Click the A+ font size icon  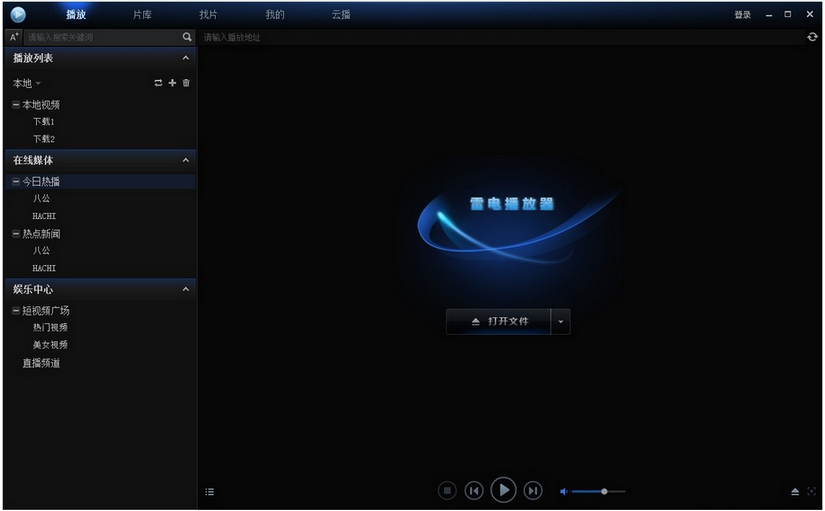coord(14,37)
